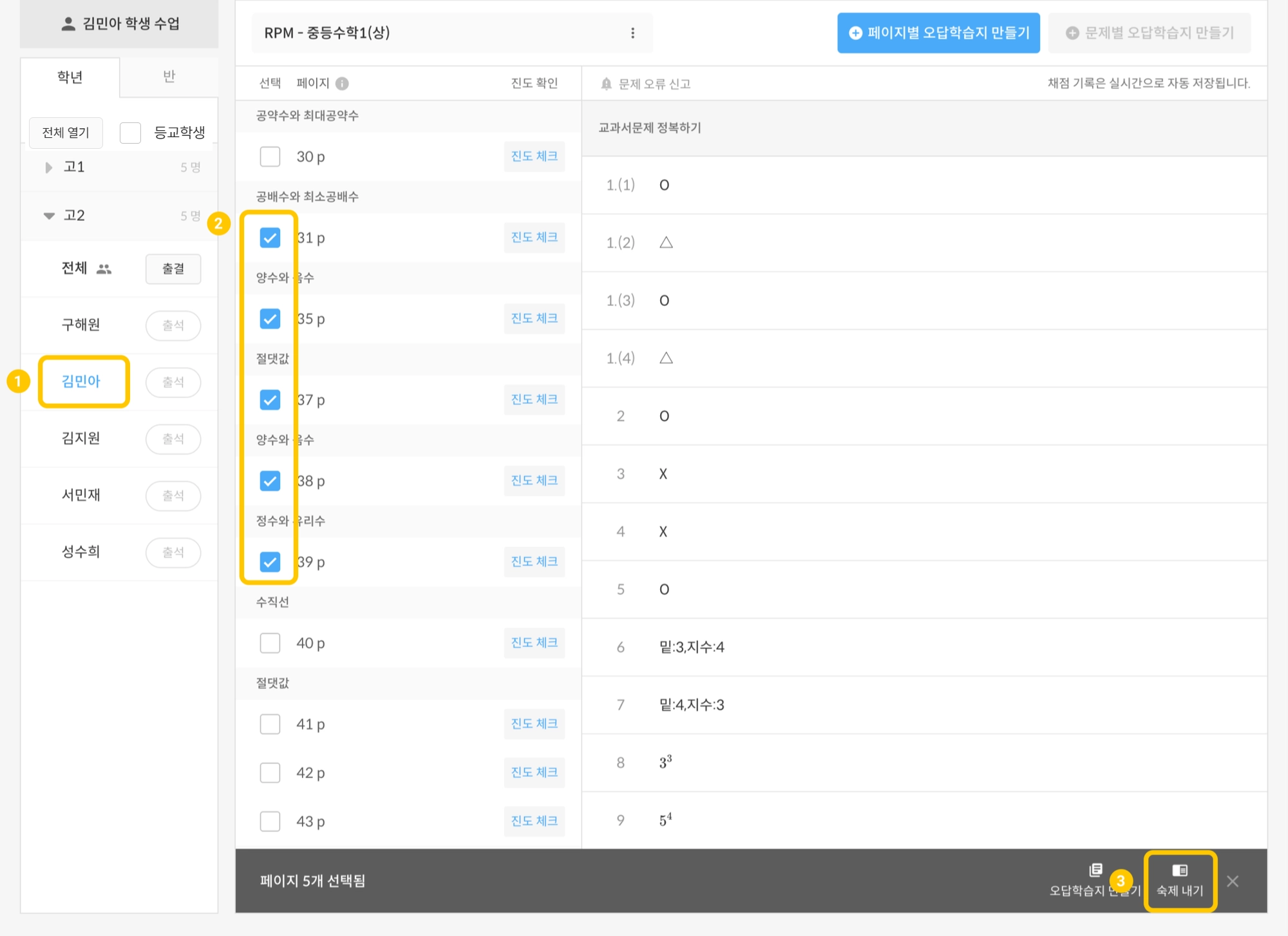This screenshot has width=1288, height=936.
Task: Click the three-dot menu beside RPM textbook
Action: click(x=632, y=33)
